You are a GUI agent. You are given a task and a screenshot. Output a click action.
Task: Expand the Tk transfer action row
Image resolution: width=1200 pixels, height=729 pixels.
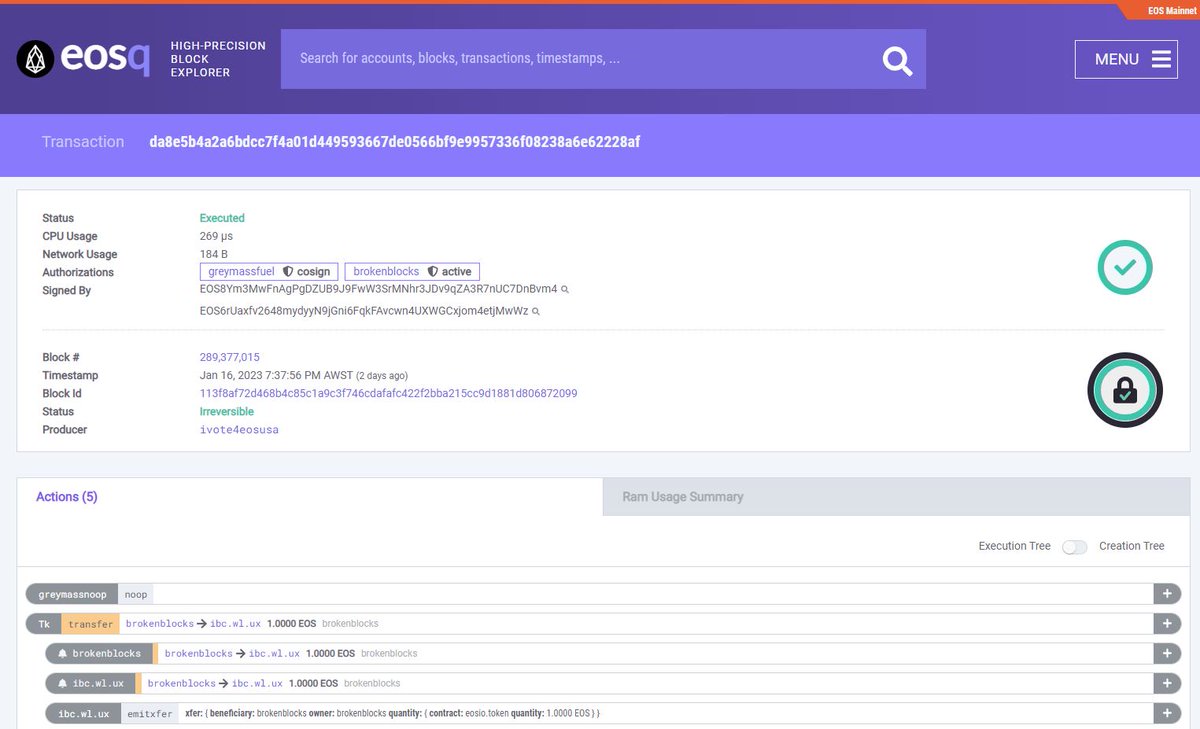pyautogui.click(x=1167, y=624)
